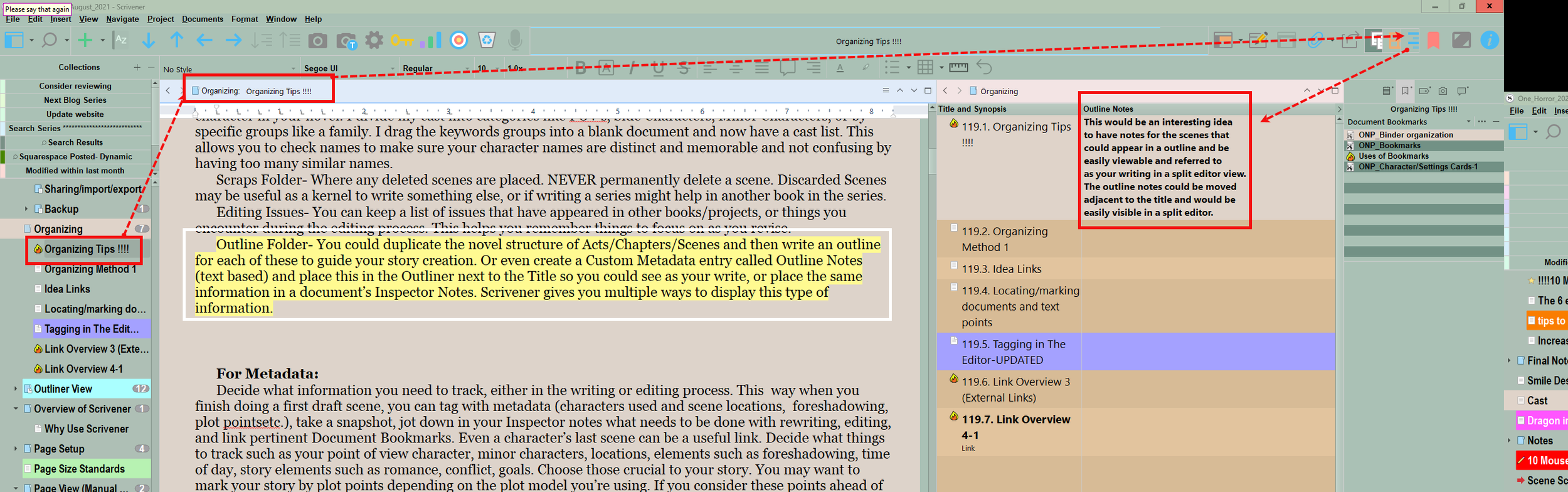Open Edit menu in One_Horror window
The width and height of the screenshot is (1568, 492).
pos(1539,111)
